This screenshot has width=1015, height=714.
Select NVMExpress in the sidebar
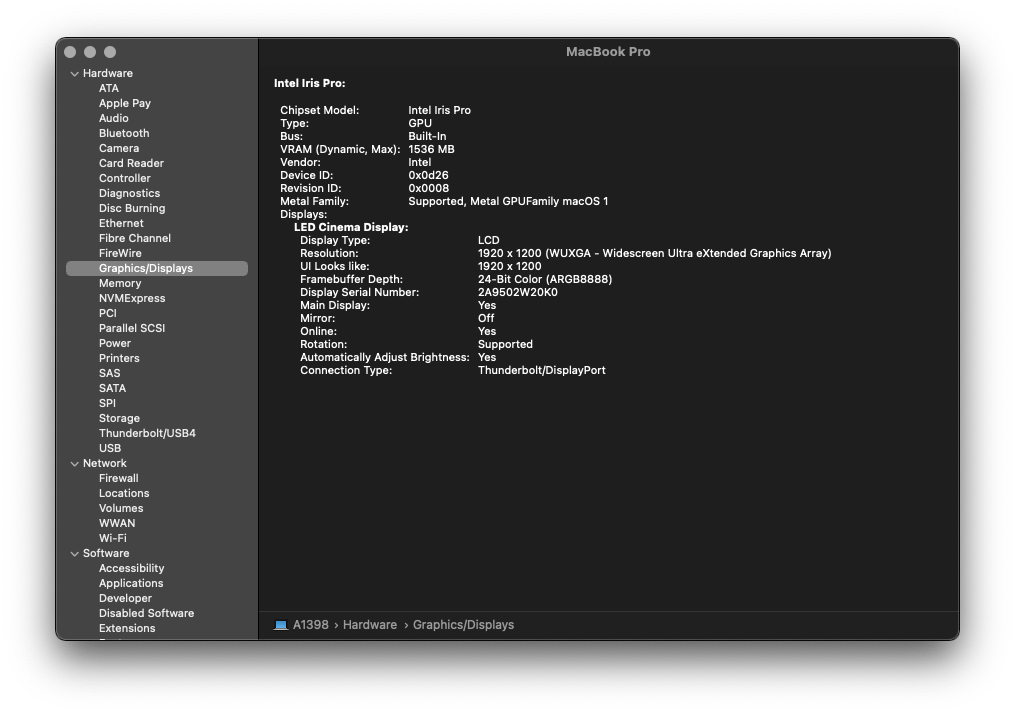coord(132,298)
